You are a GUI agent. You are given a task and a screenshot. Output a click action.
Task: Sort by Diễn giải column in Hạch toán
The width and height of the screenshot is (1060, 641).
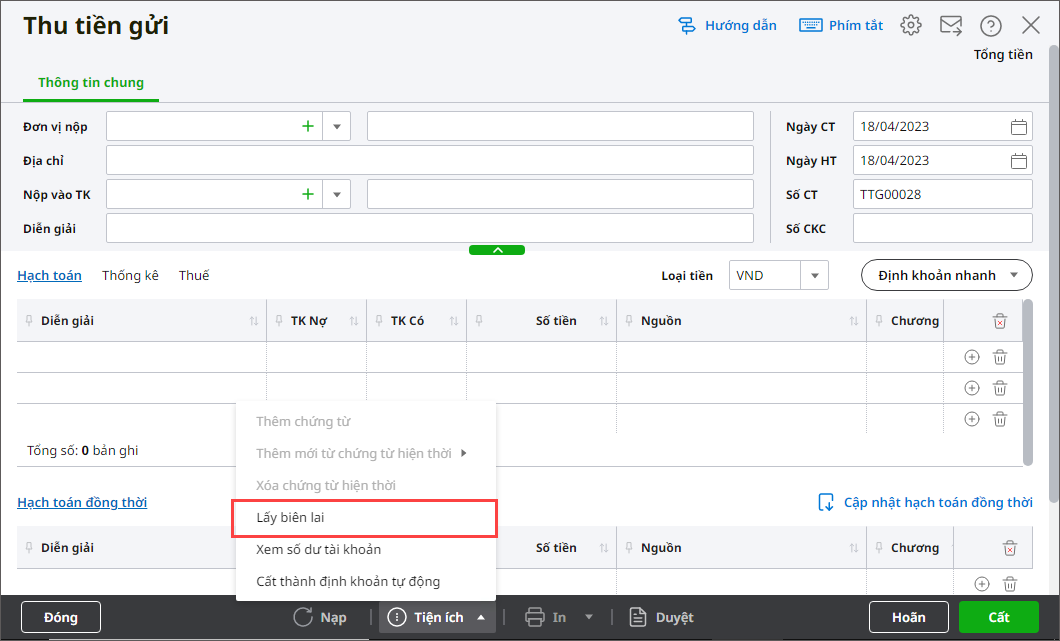(254, 321)
